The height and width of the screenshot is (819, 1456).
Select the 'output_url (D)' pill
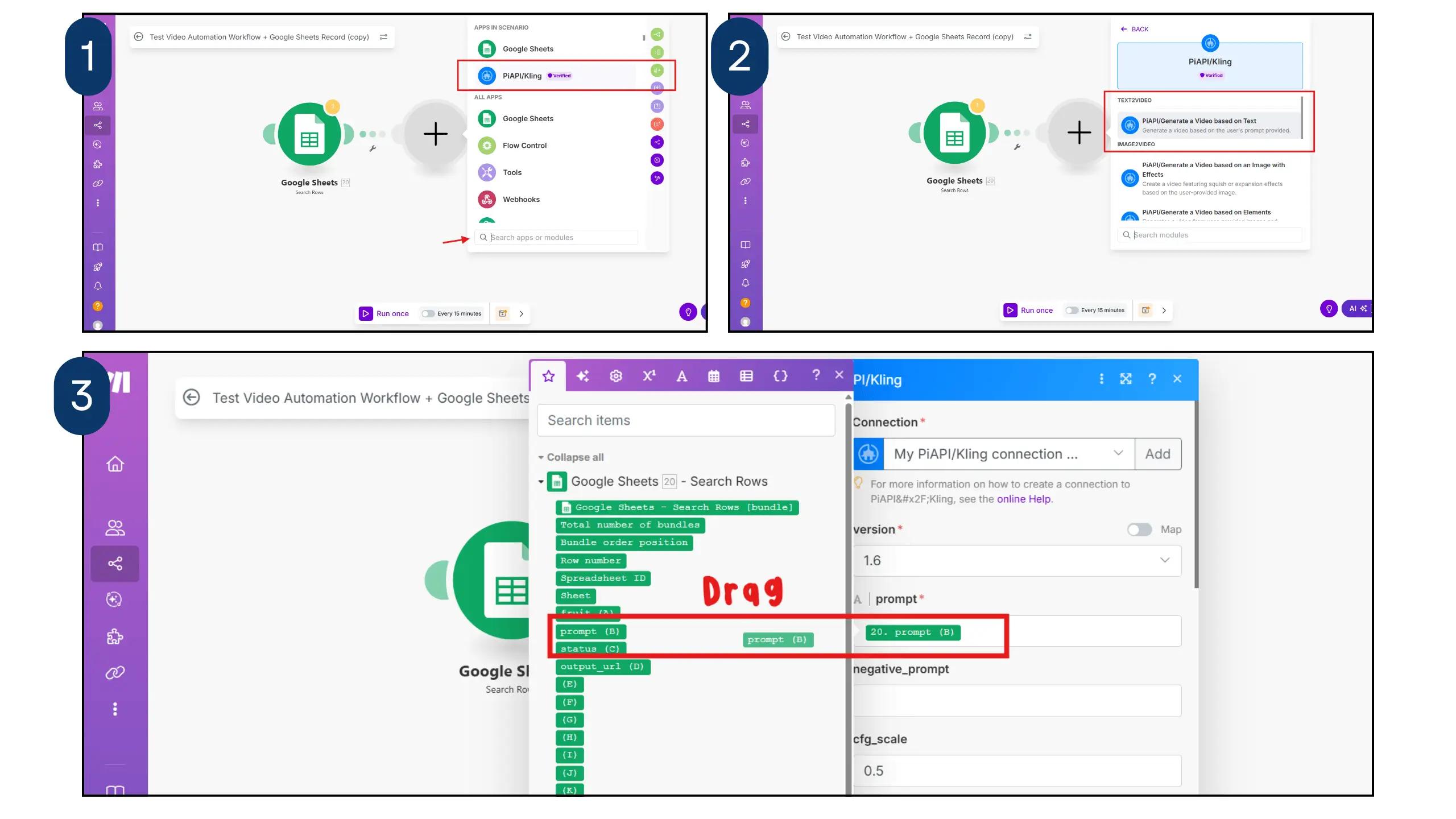point(602,667)
